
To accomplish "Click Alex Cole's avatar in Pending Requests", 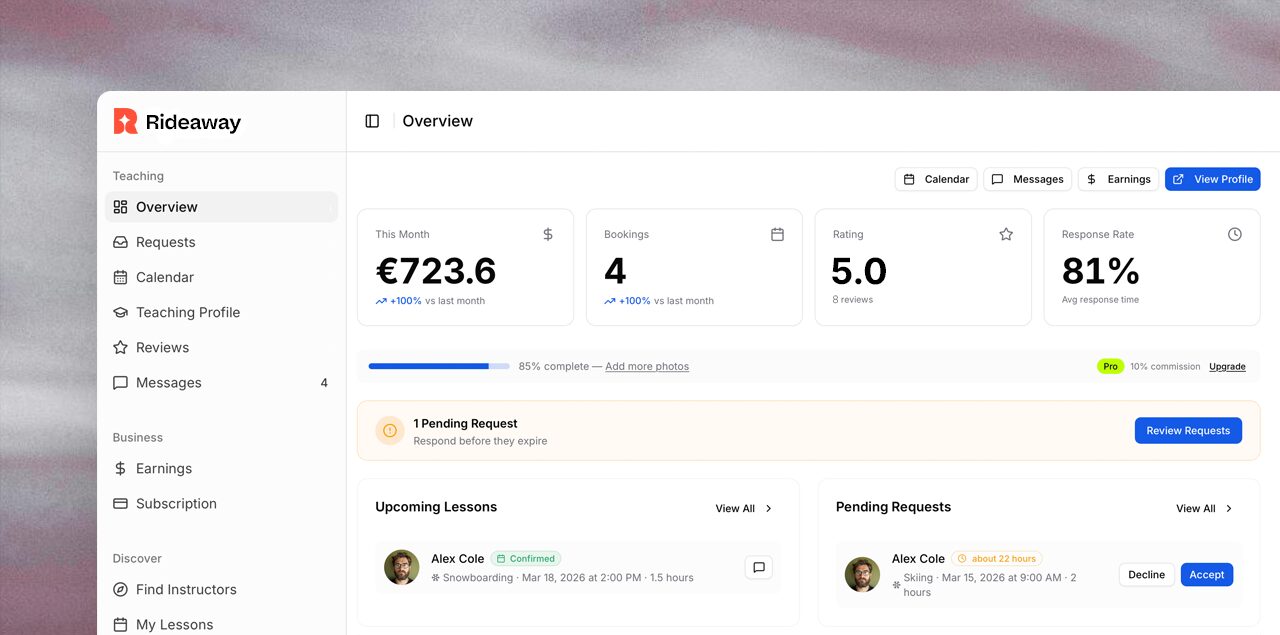I will (x=862, y=575).
